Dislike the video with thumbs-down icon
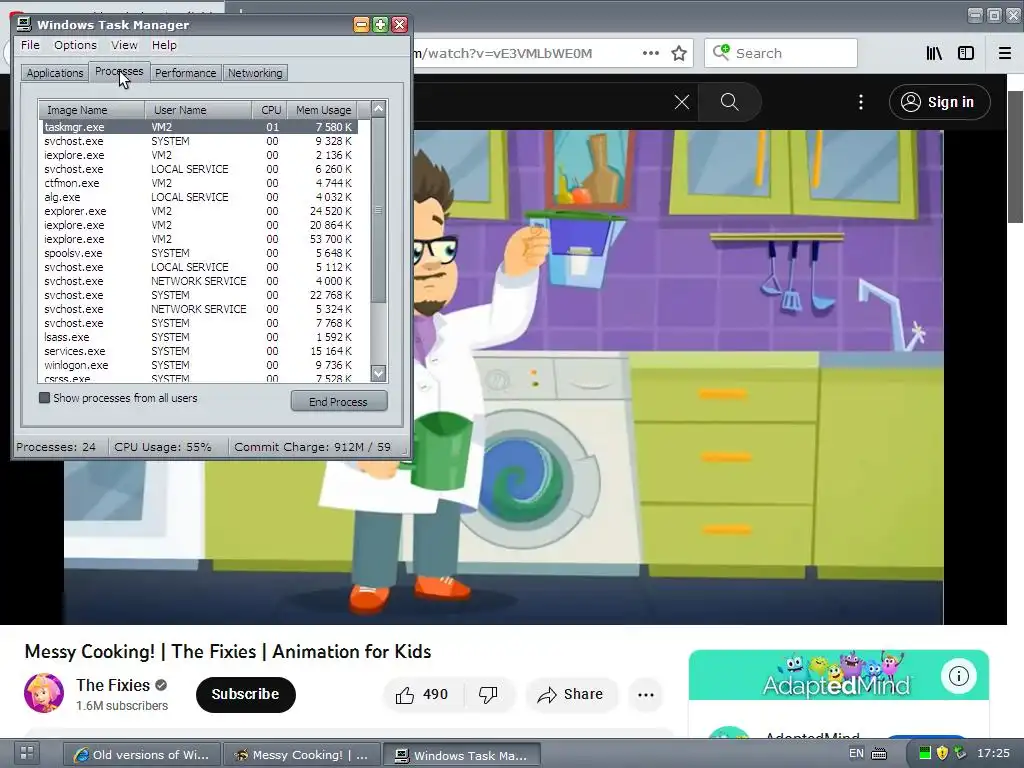1024x768 pixels. 488,695
